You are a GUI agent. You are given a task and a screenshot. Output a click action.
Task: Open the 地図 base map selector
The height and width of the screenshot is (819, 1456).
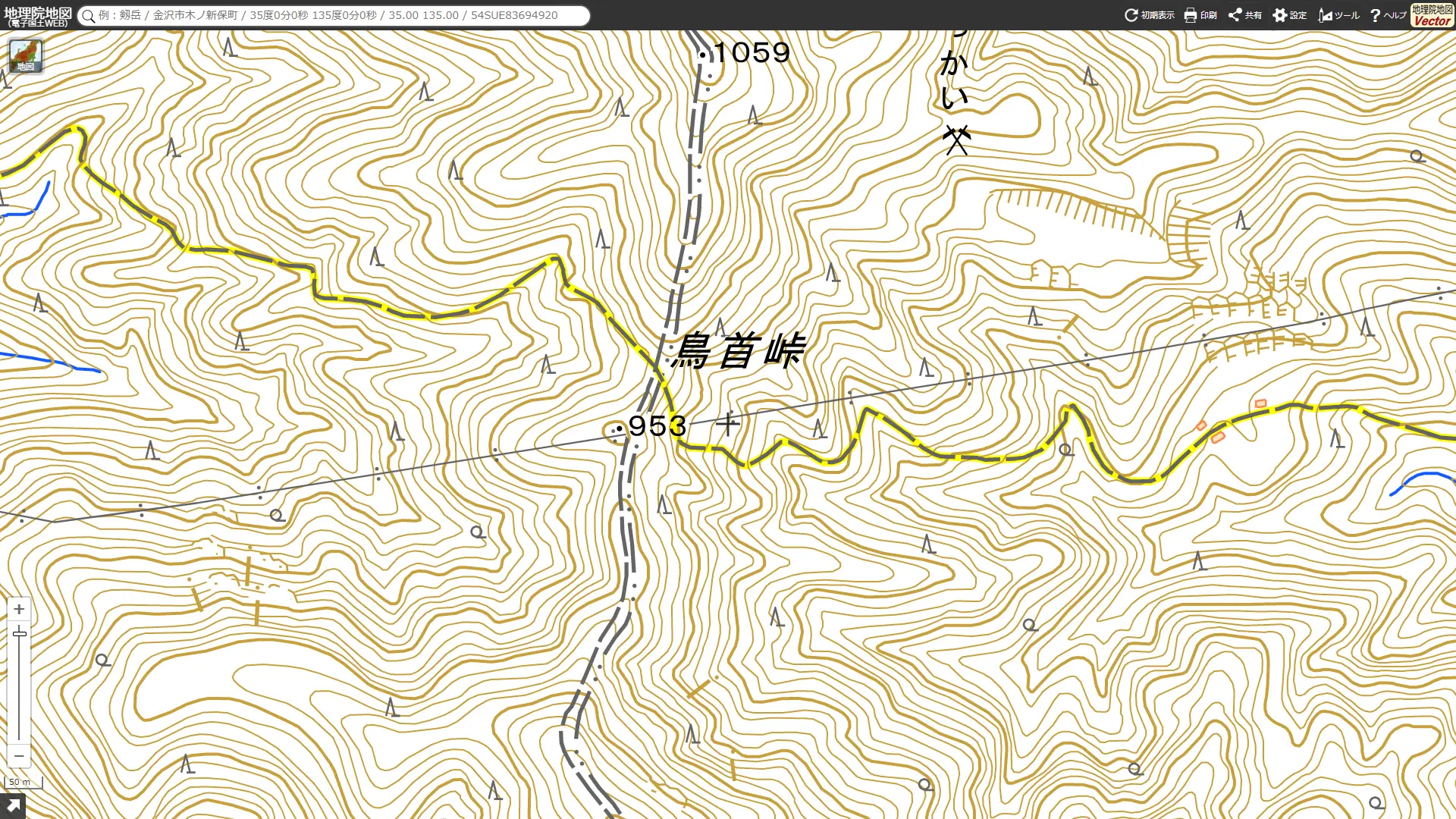[26, 56]
